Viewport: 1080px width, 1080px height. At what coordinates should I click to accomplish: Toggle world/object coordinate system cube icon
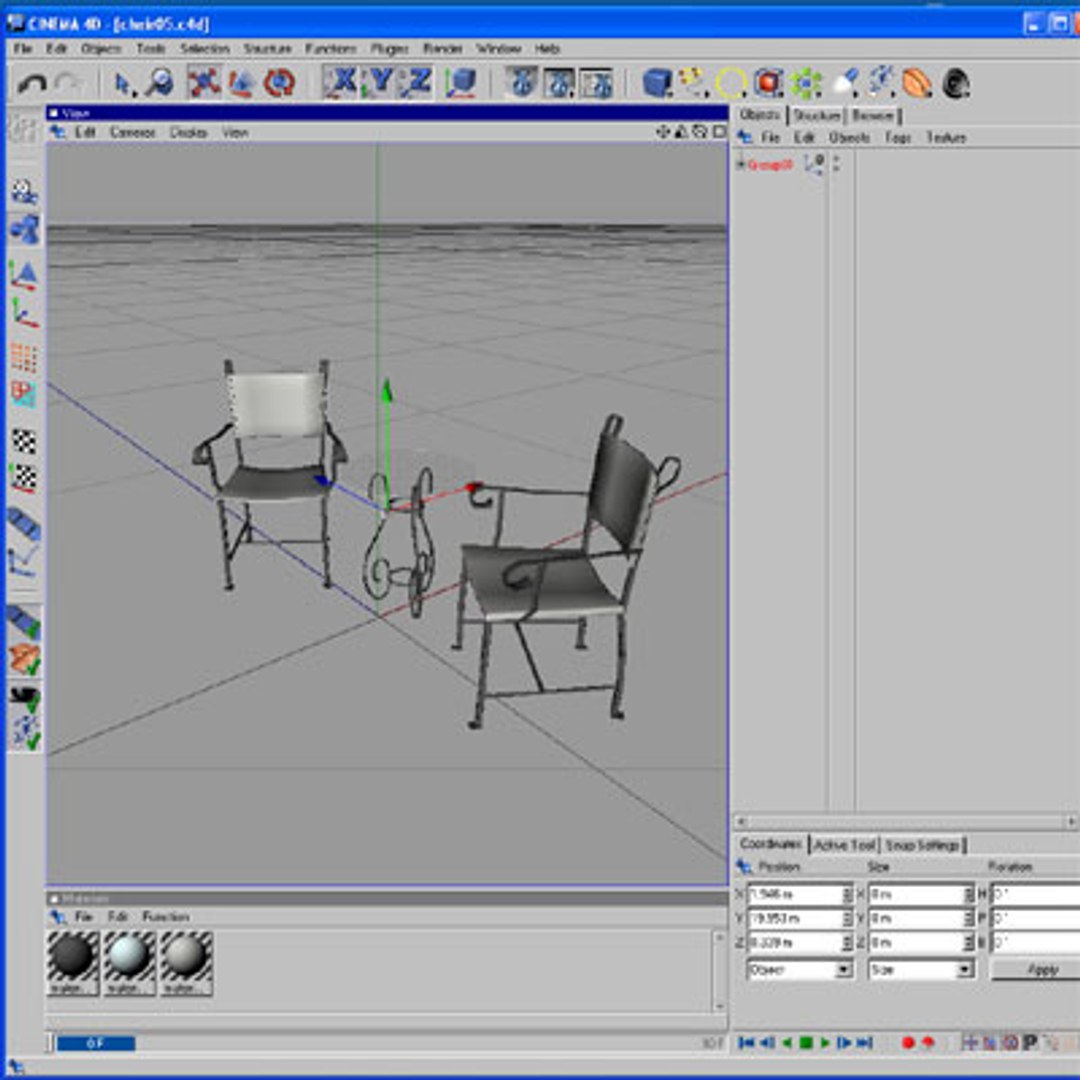coord(460,83)
